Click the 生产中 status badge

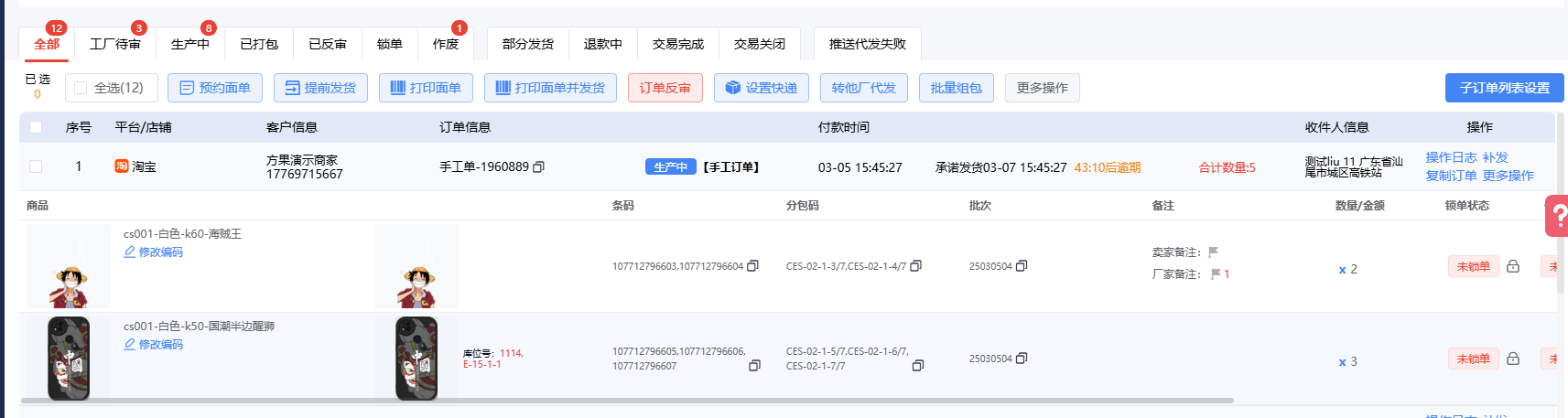[x=671, y=167]
